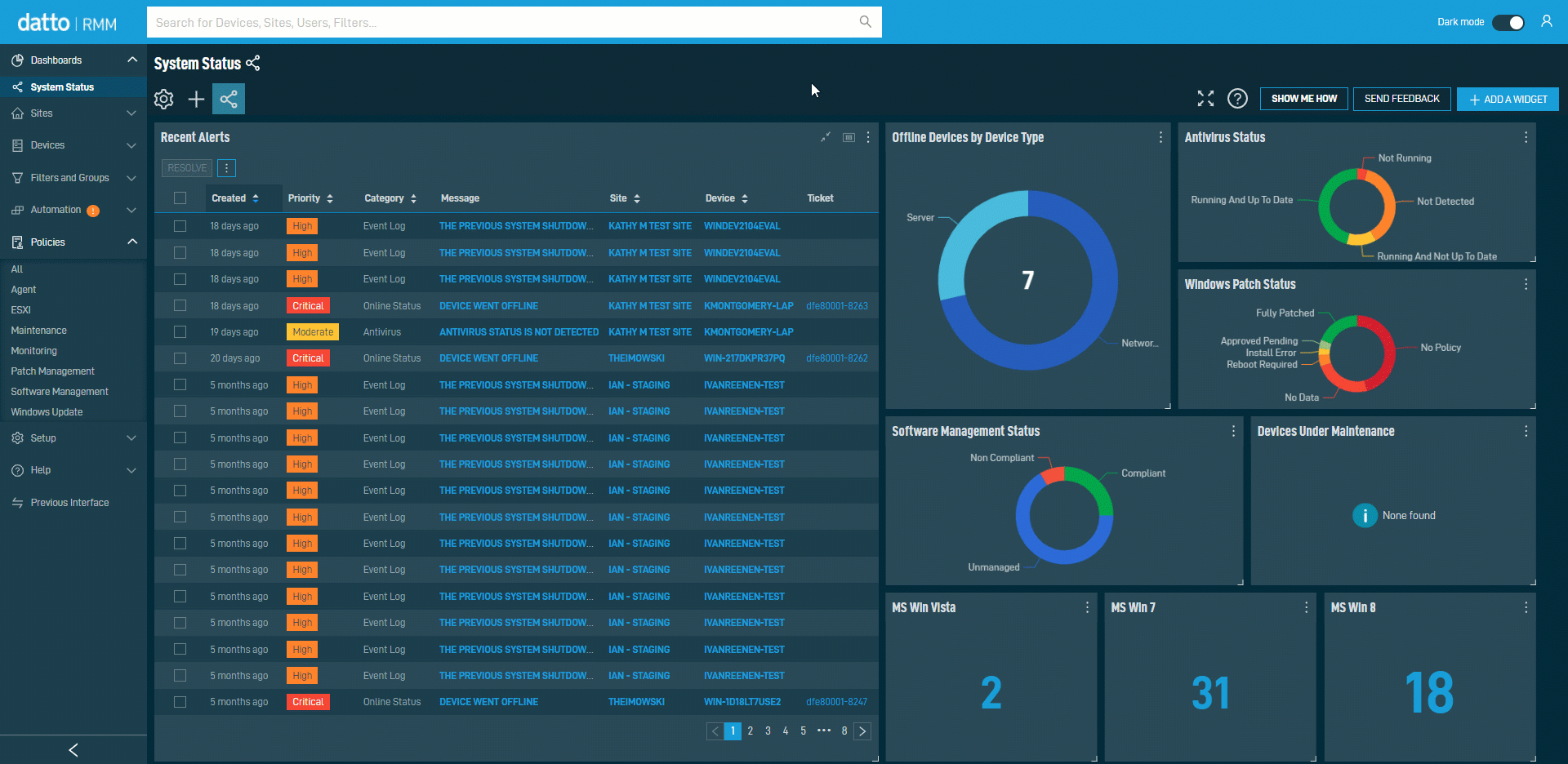Expand Recent Alerts widget with resize icon
The image size is (1568, 764).
(x=826, y=137)
